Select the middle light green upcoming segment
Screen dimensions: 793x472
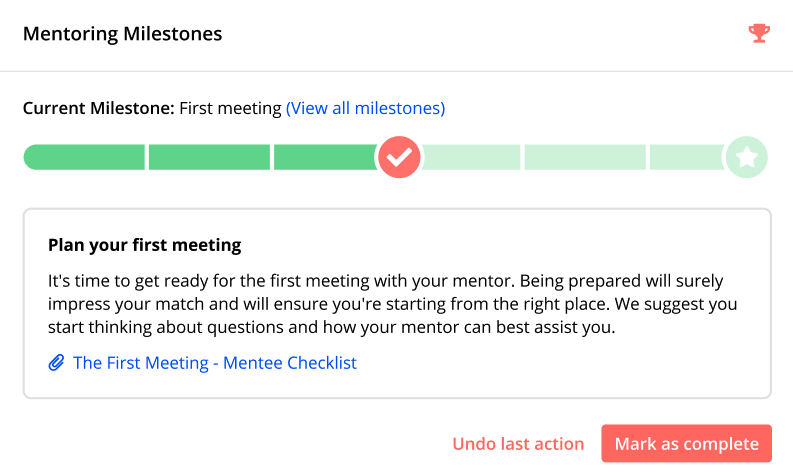[x=585, y=157]
